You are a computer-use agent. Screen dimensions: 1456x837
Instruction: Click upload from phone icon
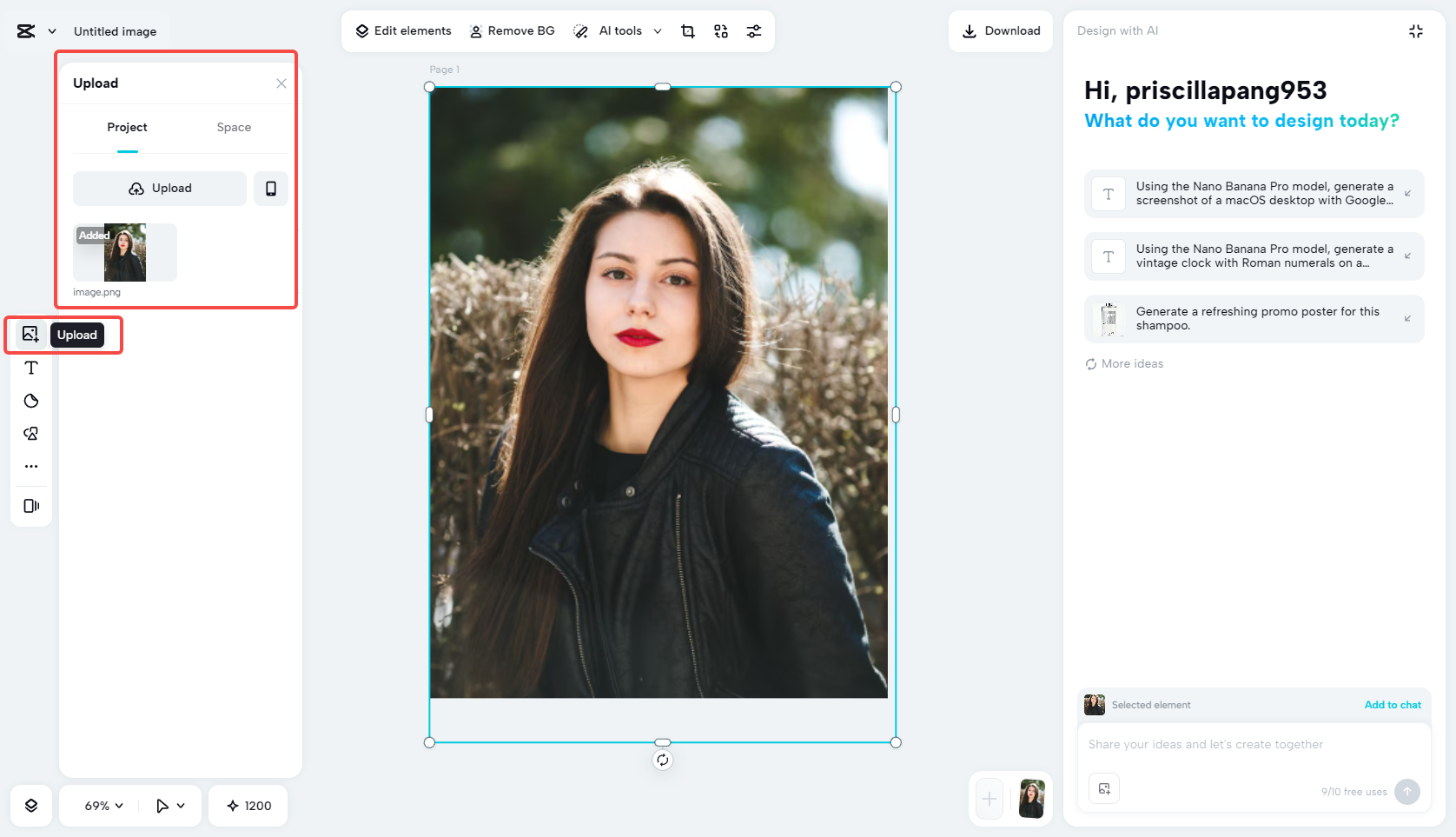(271, 189)
